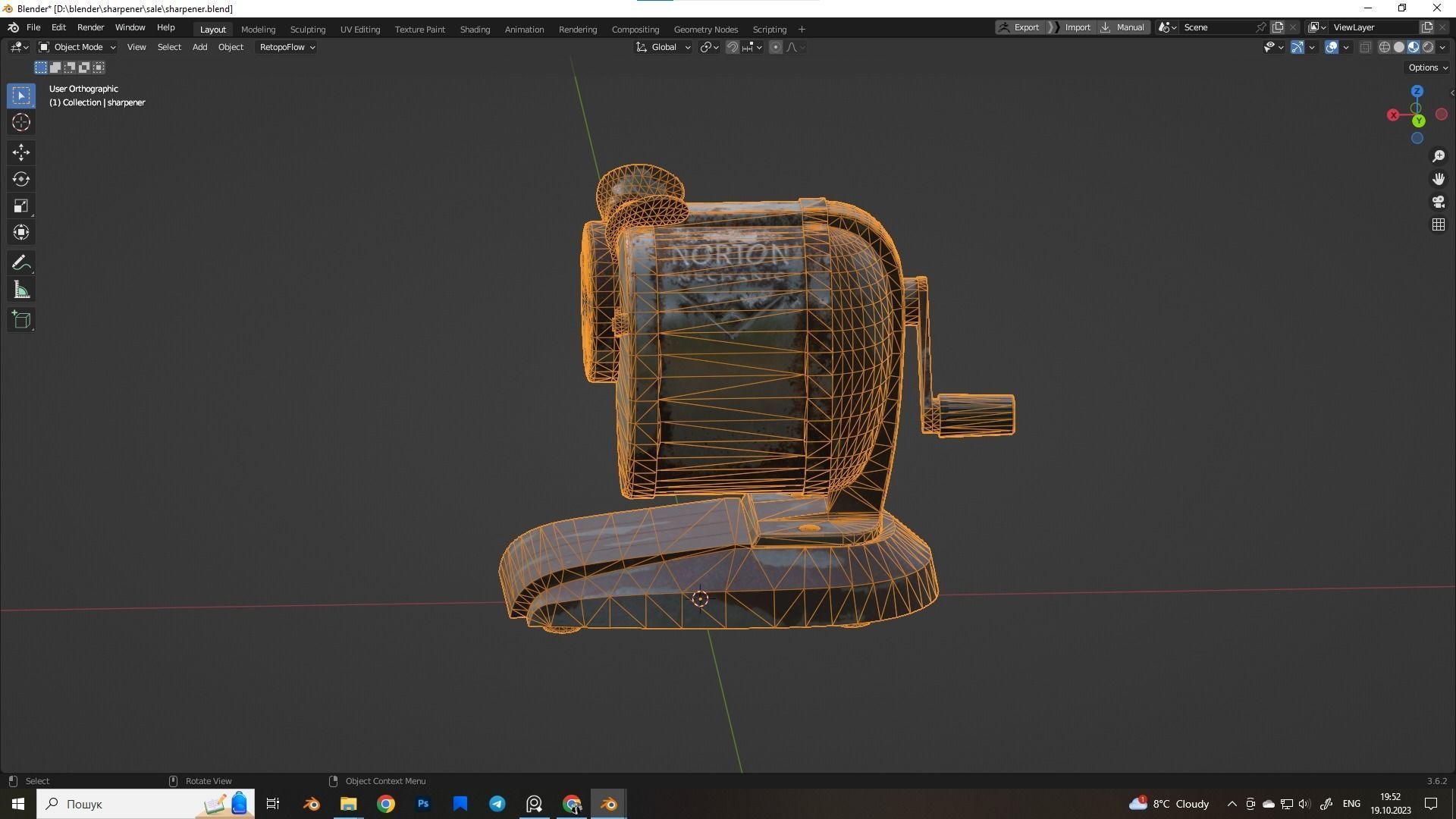Open the Render menu
The width and height of the screenshot is (1456, 819).
(x=90, y=27)
